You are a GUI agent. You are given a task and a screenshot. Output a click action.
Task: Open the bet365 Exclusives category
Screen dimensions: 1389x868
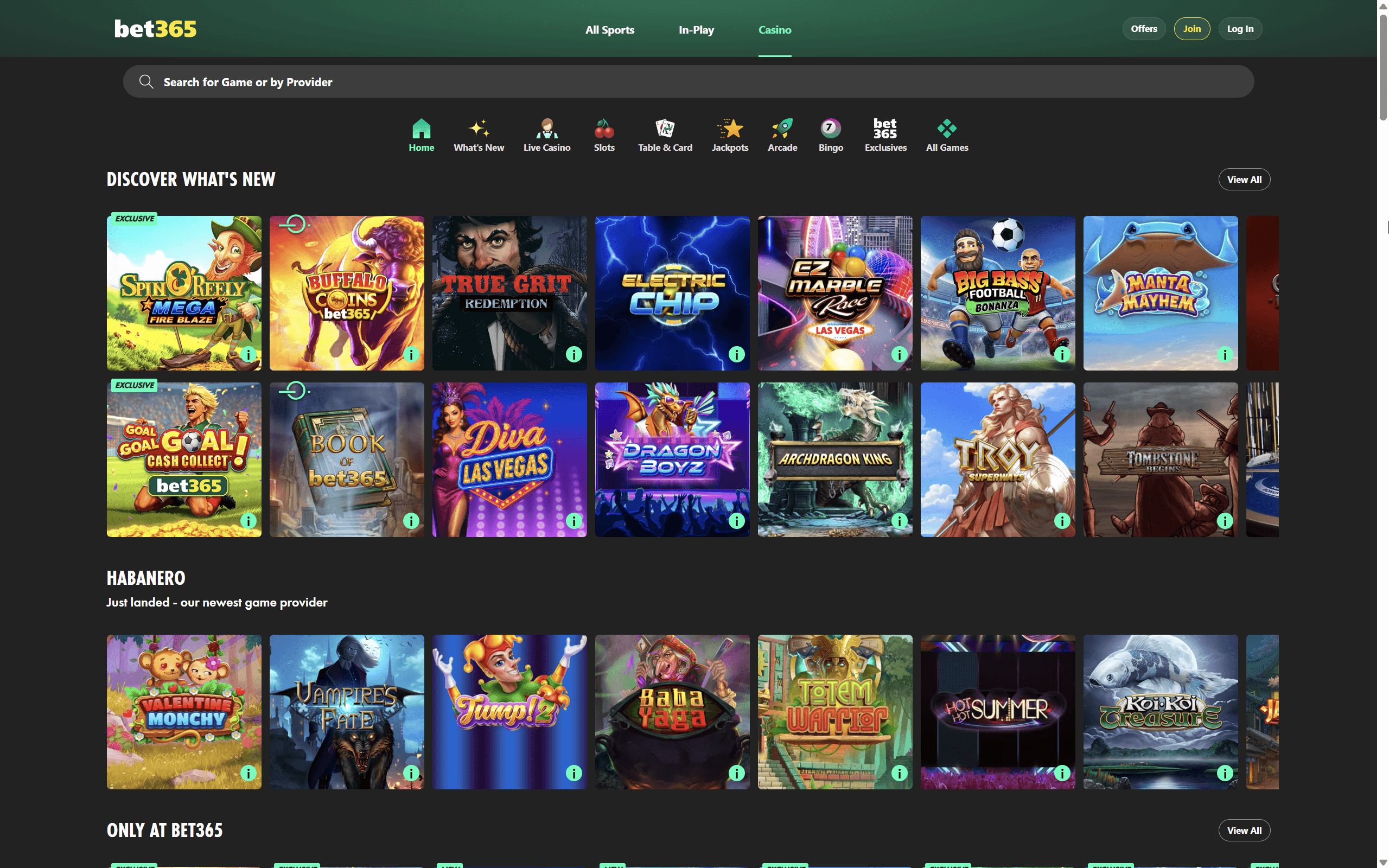click(885, 136)
